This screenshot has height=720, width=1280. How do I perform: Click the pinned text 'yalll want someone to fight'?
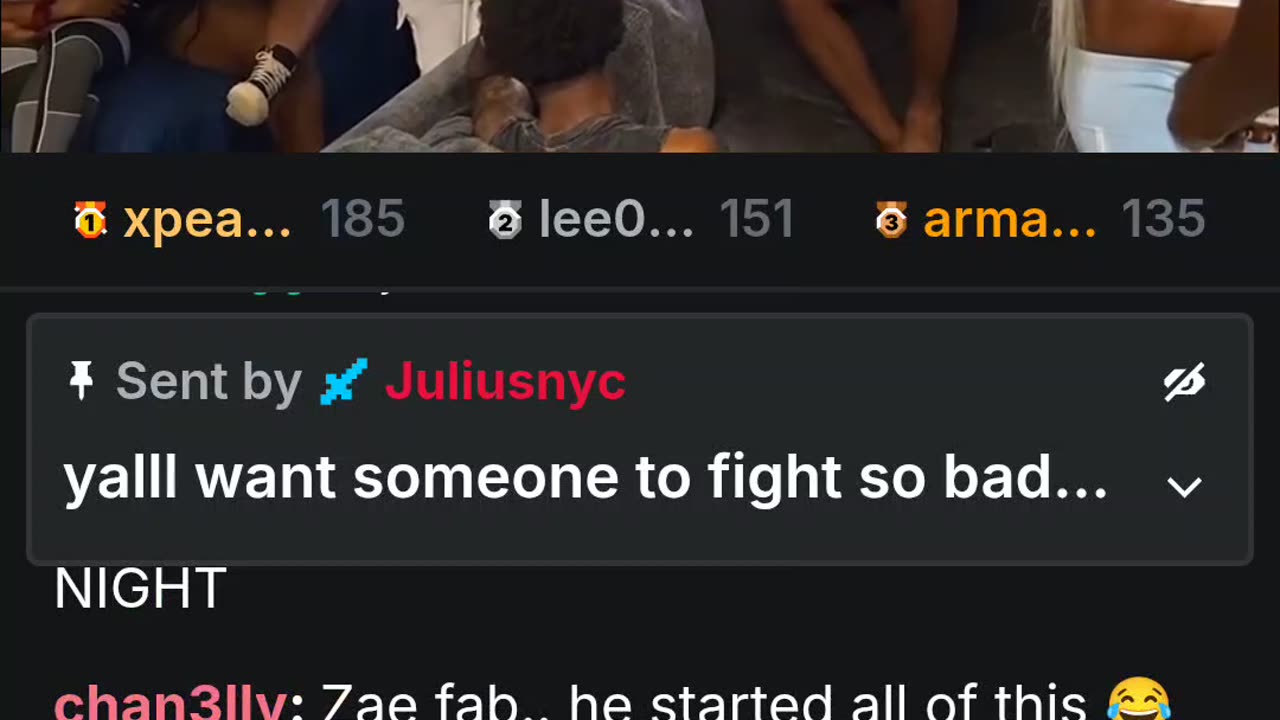[449, 479]
